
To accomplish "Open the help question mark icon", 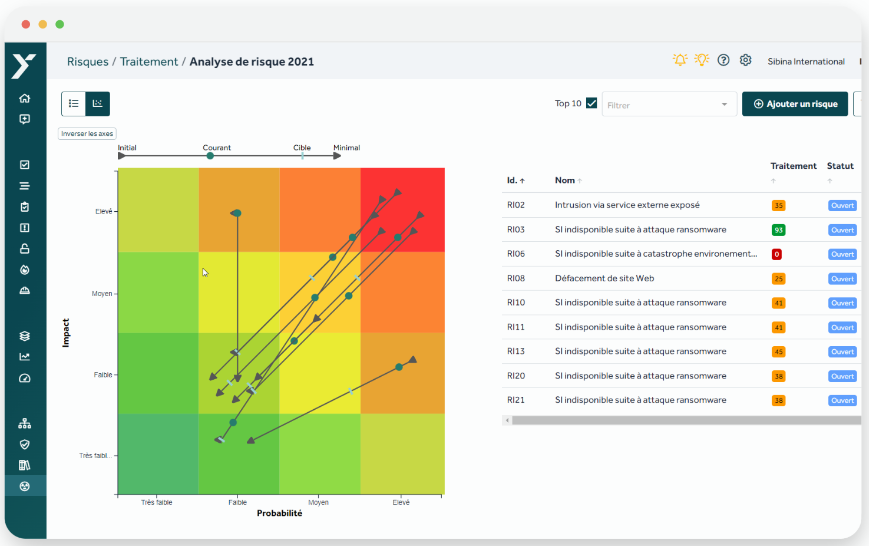I will 723,60.
